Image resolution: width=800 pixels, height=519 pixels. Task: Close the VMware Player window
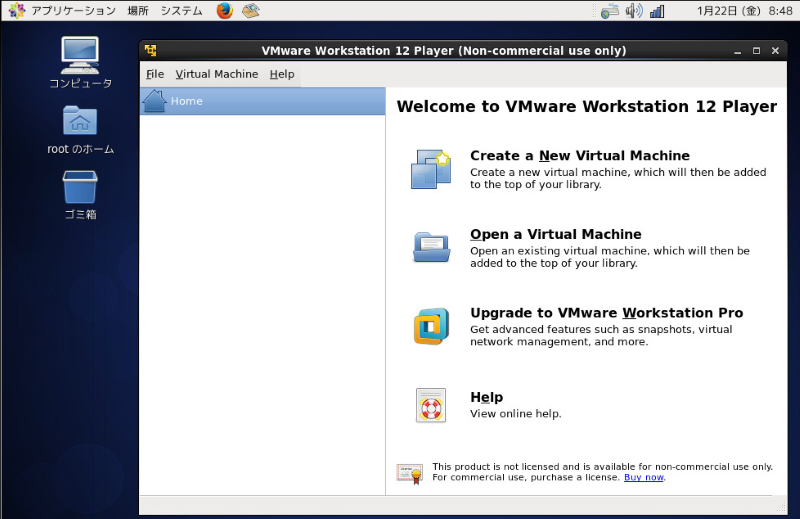[775, 51]
